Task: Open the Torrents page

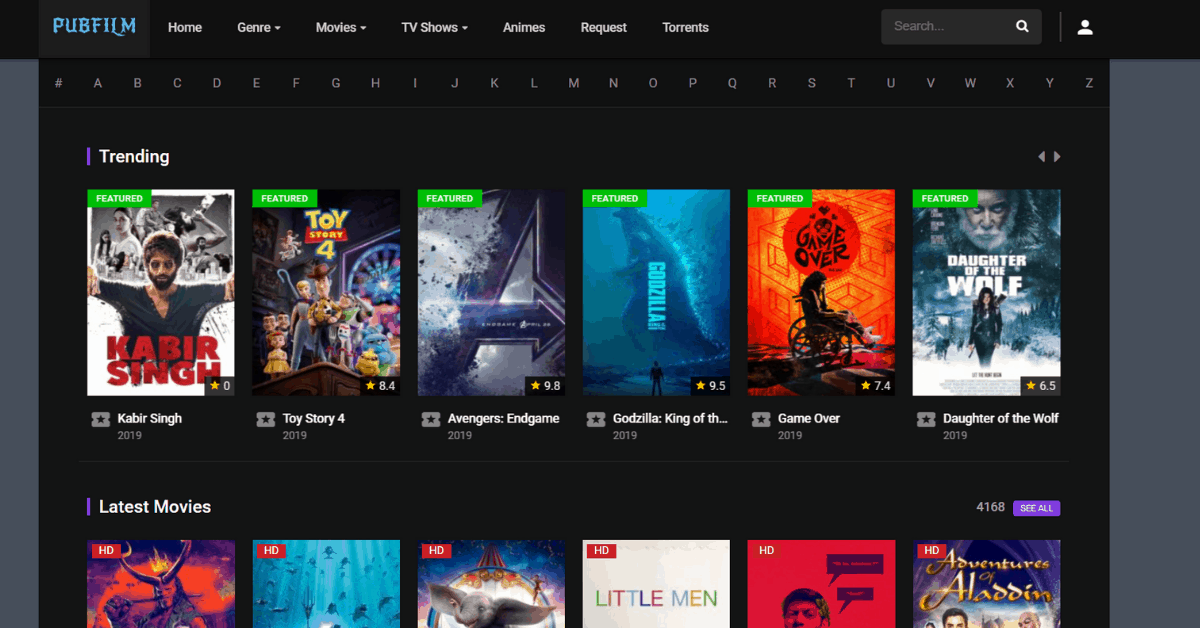Action: [685, 28]
